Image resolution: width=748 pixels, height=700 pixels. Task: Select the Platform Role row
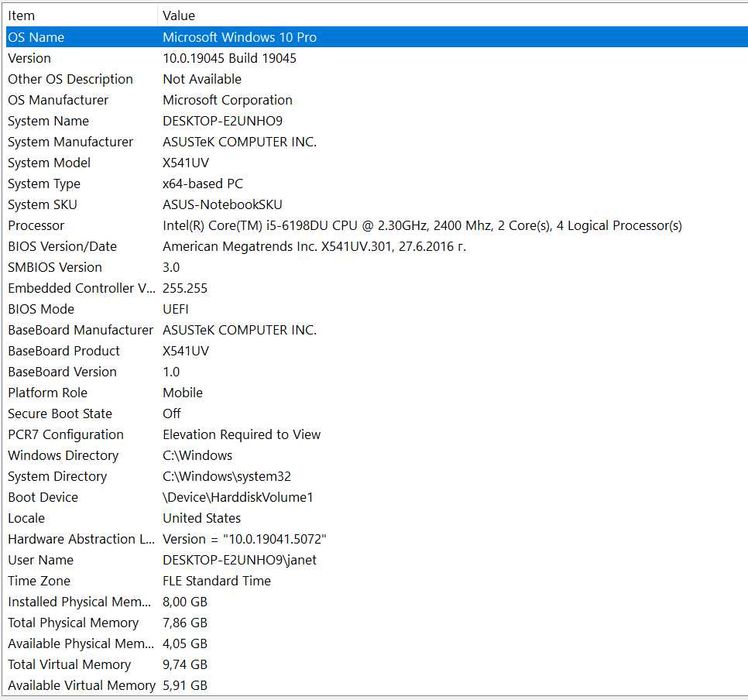(x=377, y=393)
